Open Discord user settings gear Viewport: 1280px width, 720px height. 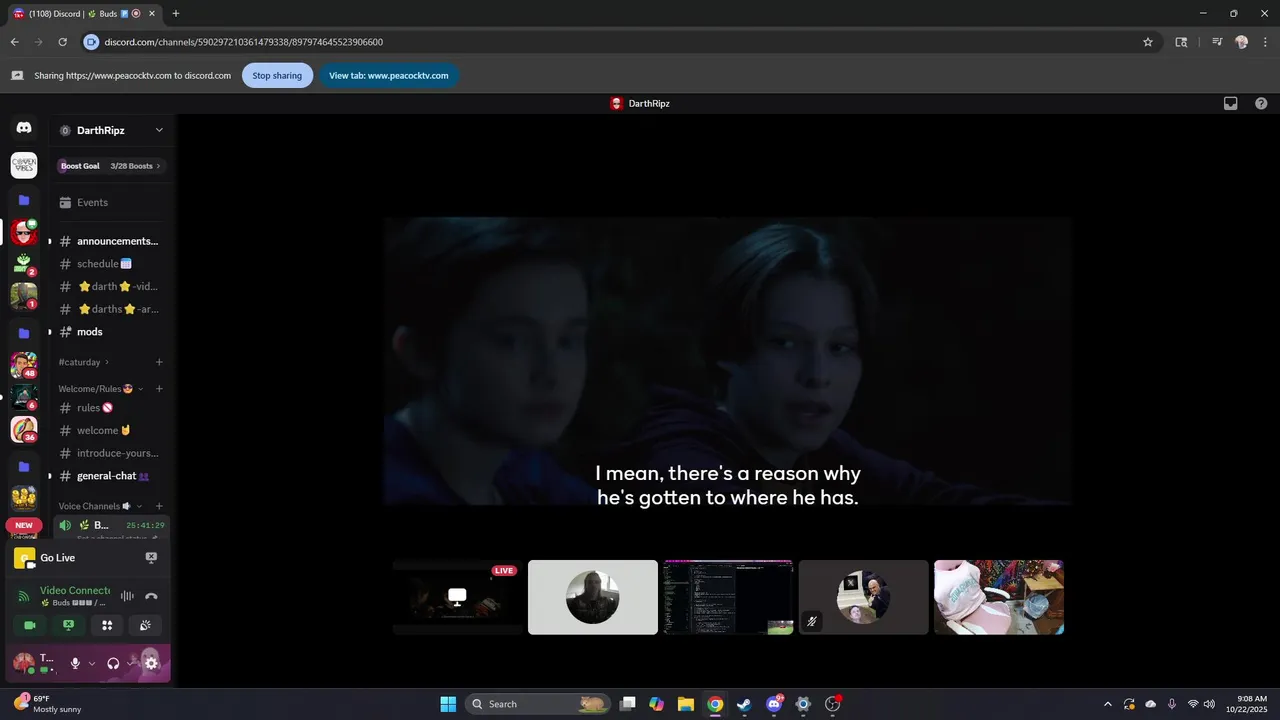(151, 663)
